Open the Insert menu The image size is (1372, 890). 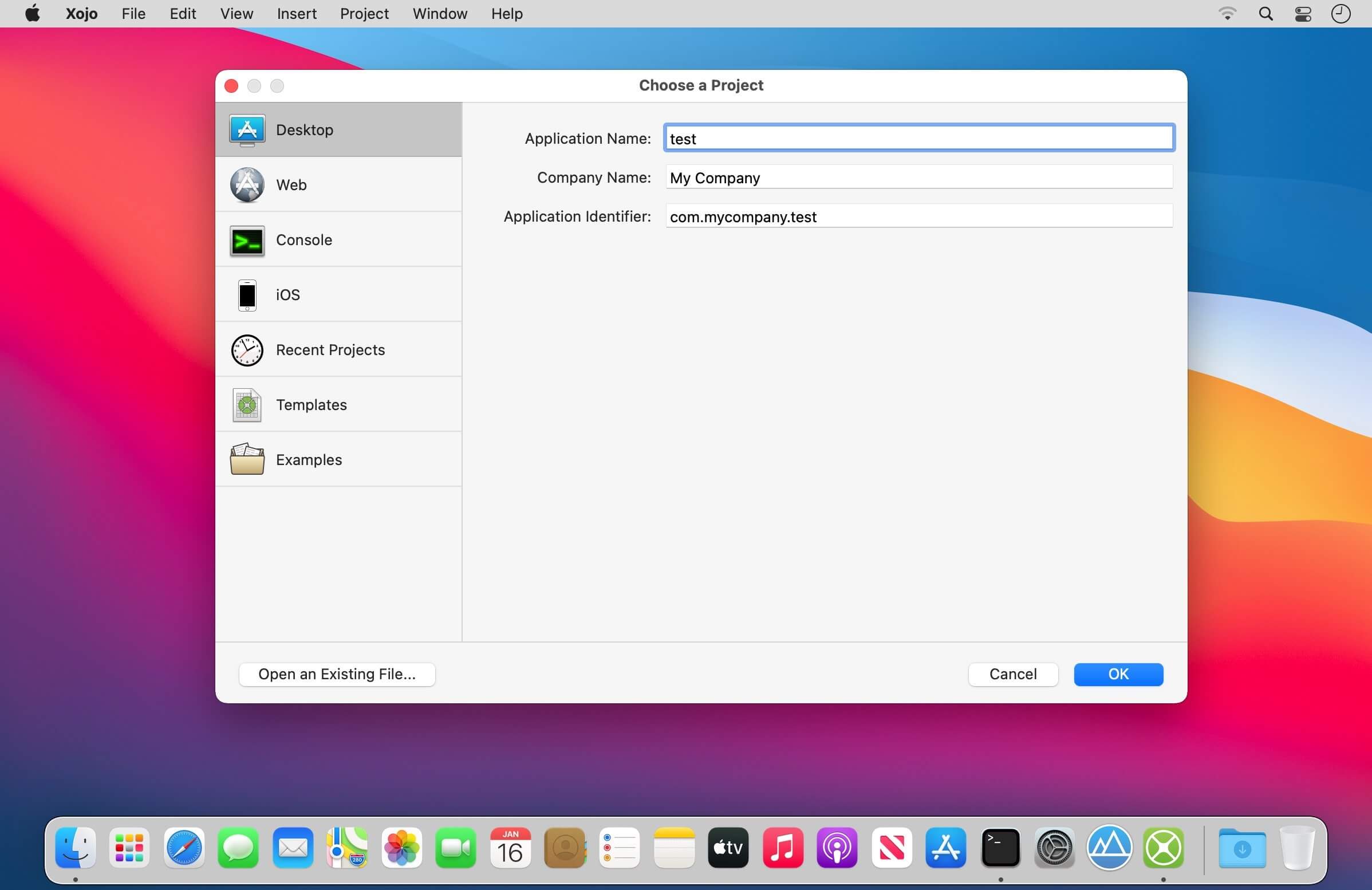coord(296,14)
